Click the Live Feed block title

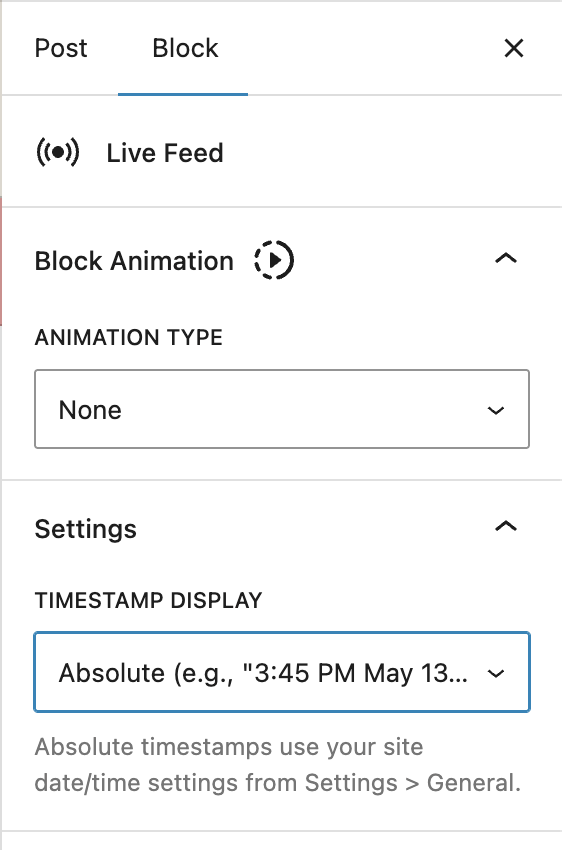pyautogui.click(x=165, y=153)
